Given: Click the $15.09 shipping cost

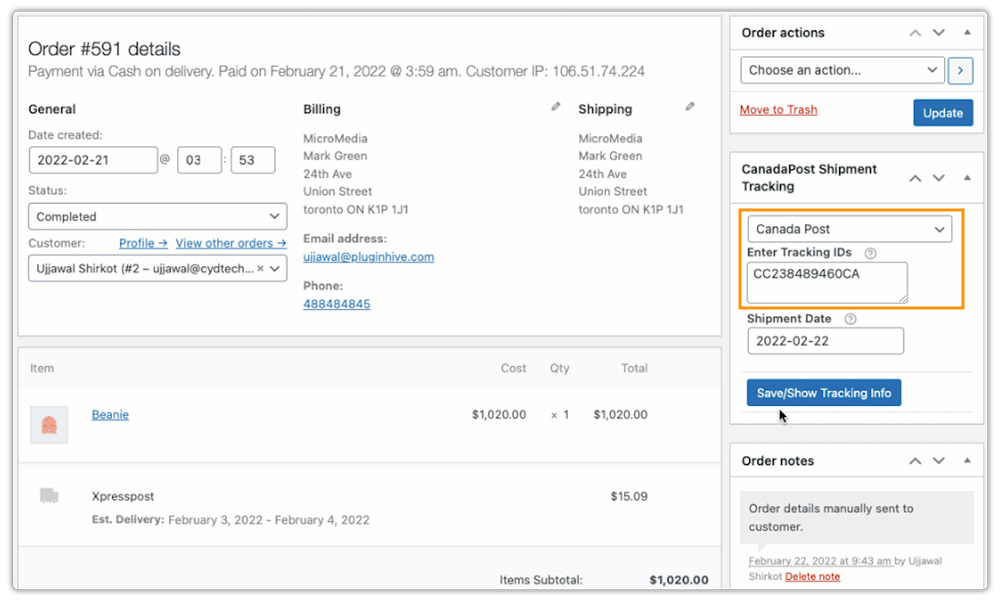Looking at the screenshot, I should [629, 496].
